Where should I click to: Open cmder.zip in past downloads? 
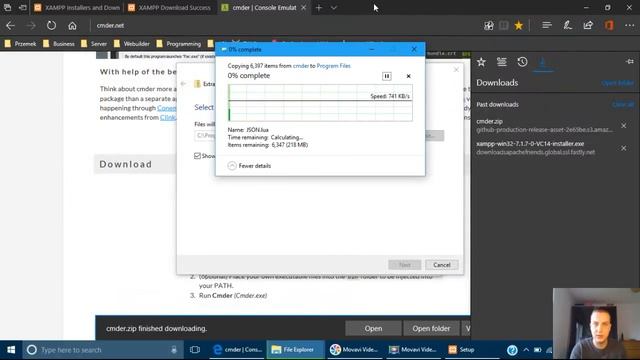coord(545,125)
